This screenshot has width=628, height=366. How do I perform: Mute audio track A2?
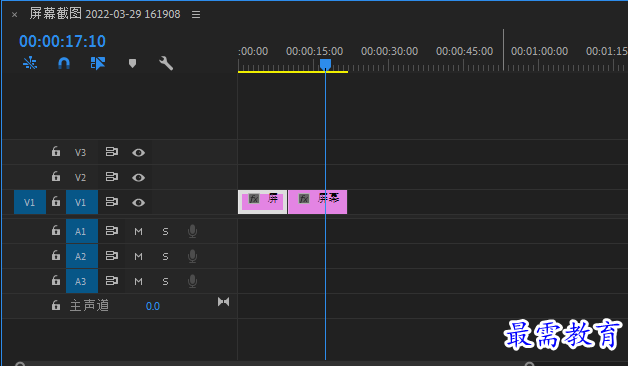[139, 256]
